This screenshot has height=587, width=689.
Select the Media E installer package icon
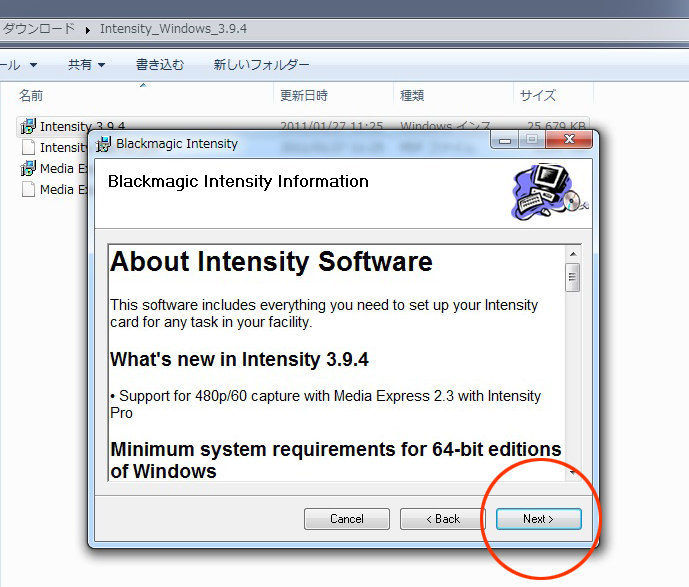tap(28, 168)
